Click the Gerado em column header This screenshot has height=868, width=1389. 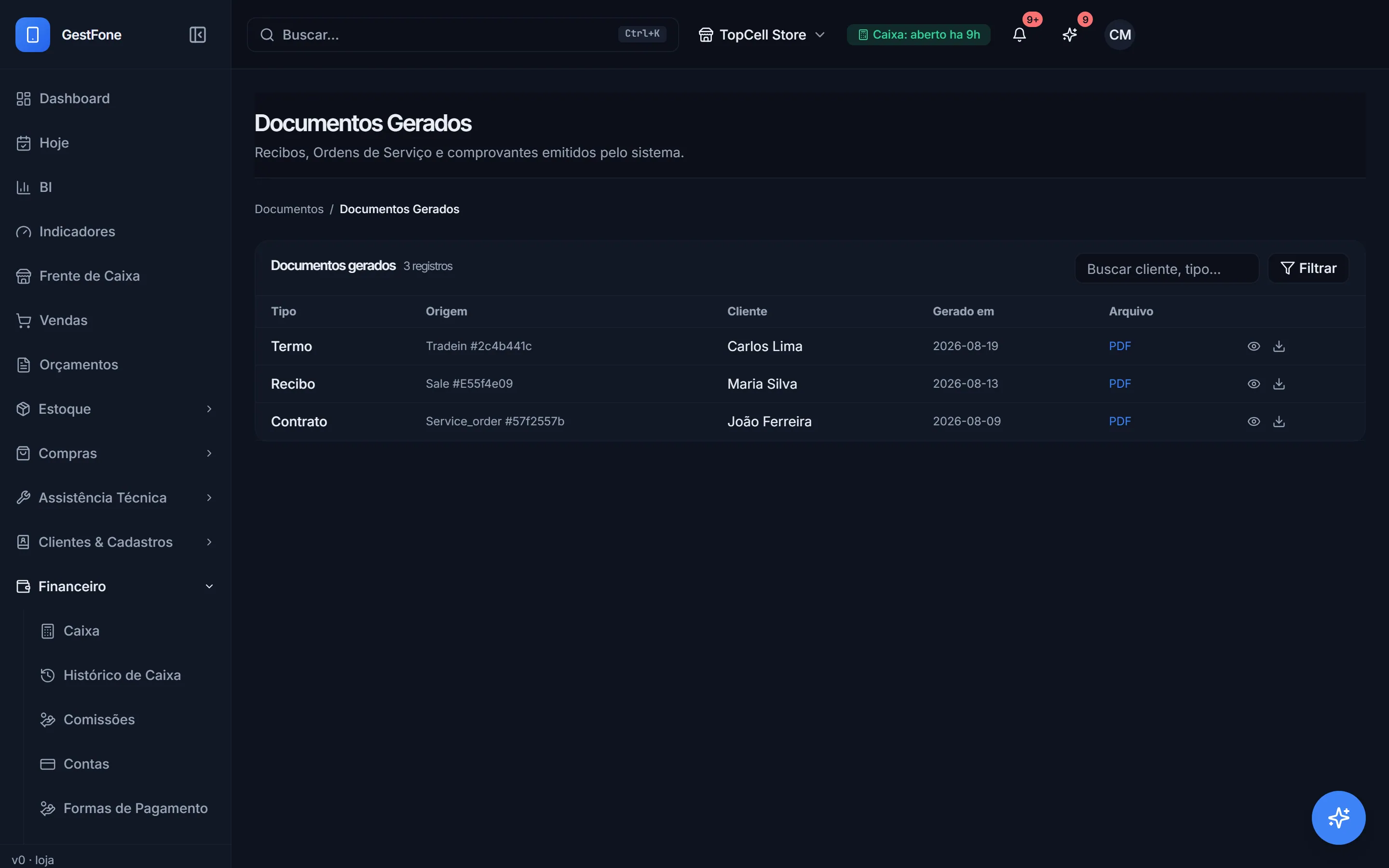(963, 311)
